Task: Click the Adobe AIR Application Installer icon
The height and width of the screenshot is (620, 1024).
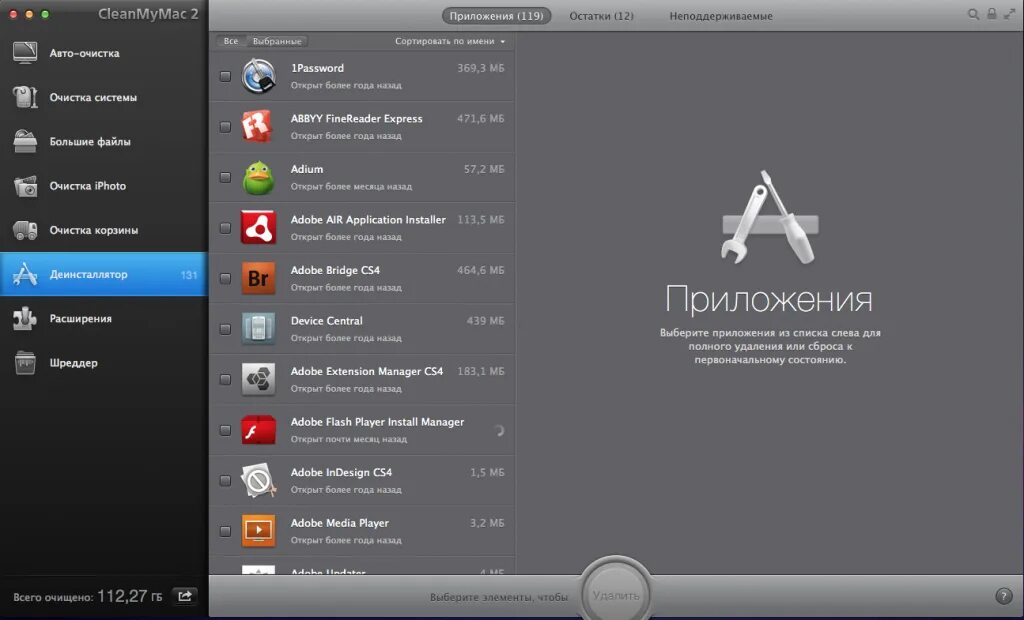Action: pos(259,227)
